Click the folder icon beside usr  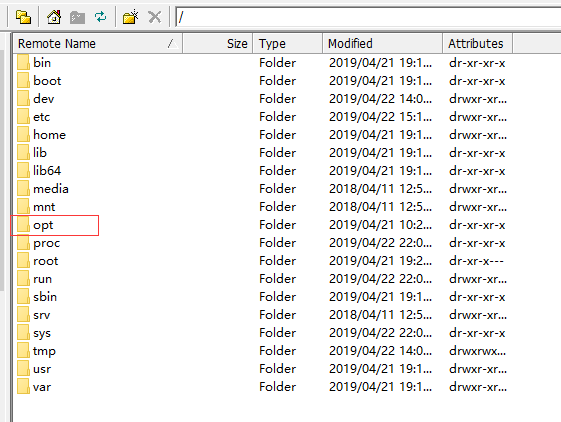(x=23, y=368)
